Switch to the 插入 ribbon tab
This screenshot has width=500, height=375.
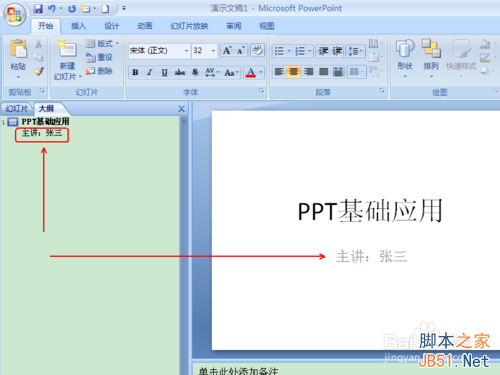click(x=78, y=26)
